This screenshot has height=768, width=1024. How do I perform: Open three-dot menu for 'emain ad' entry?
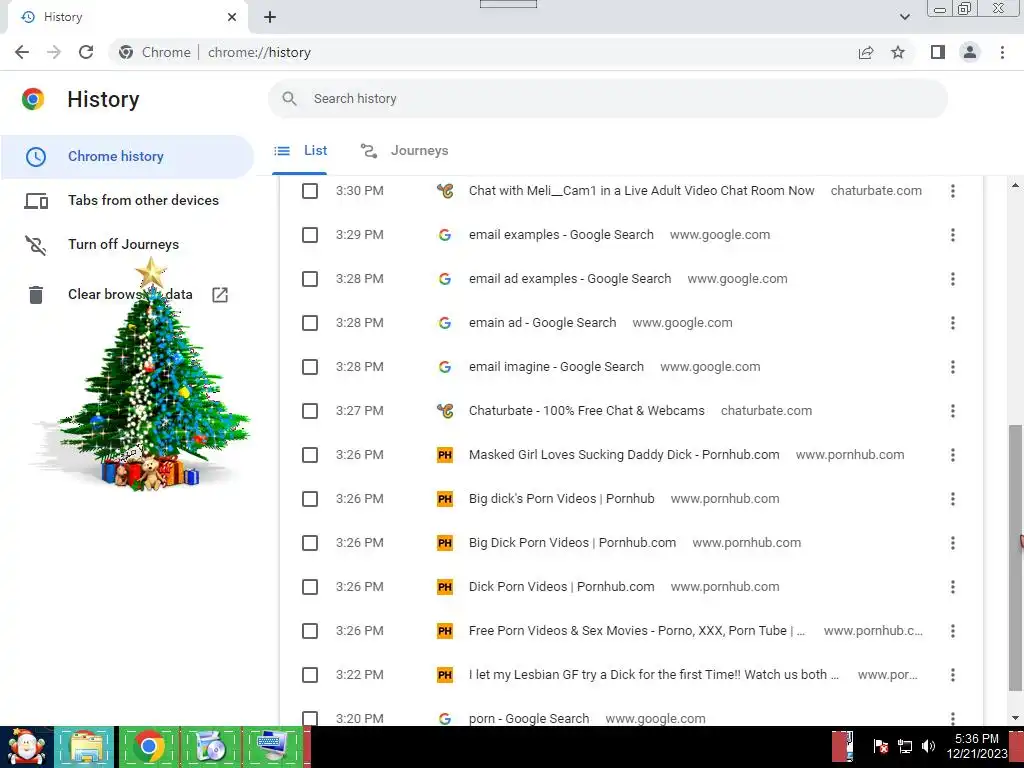pos(953,323)
